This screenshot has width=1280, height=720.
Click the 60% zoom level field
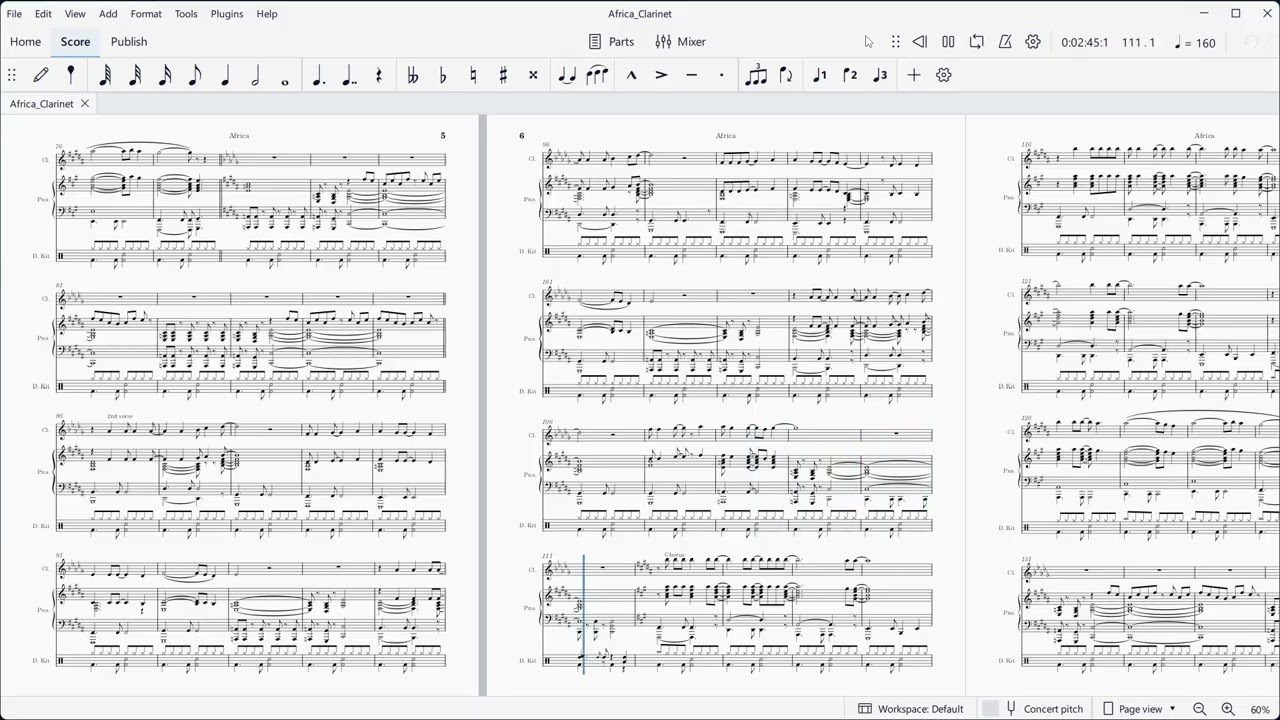[1260, 710]
